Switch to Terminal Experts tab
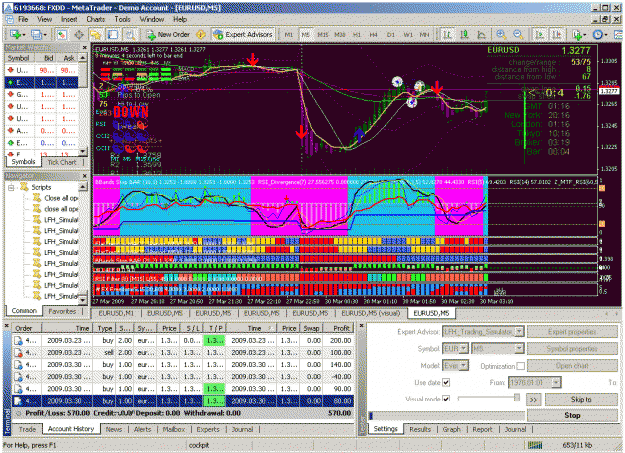 [x=208, y=429]
